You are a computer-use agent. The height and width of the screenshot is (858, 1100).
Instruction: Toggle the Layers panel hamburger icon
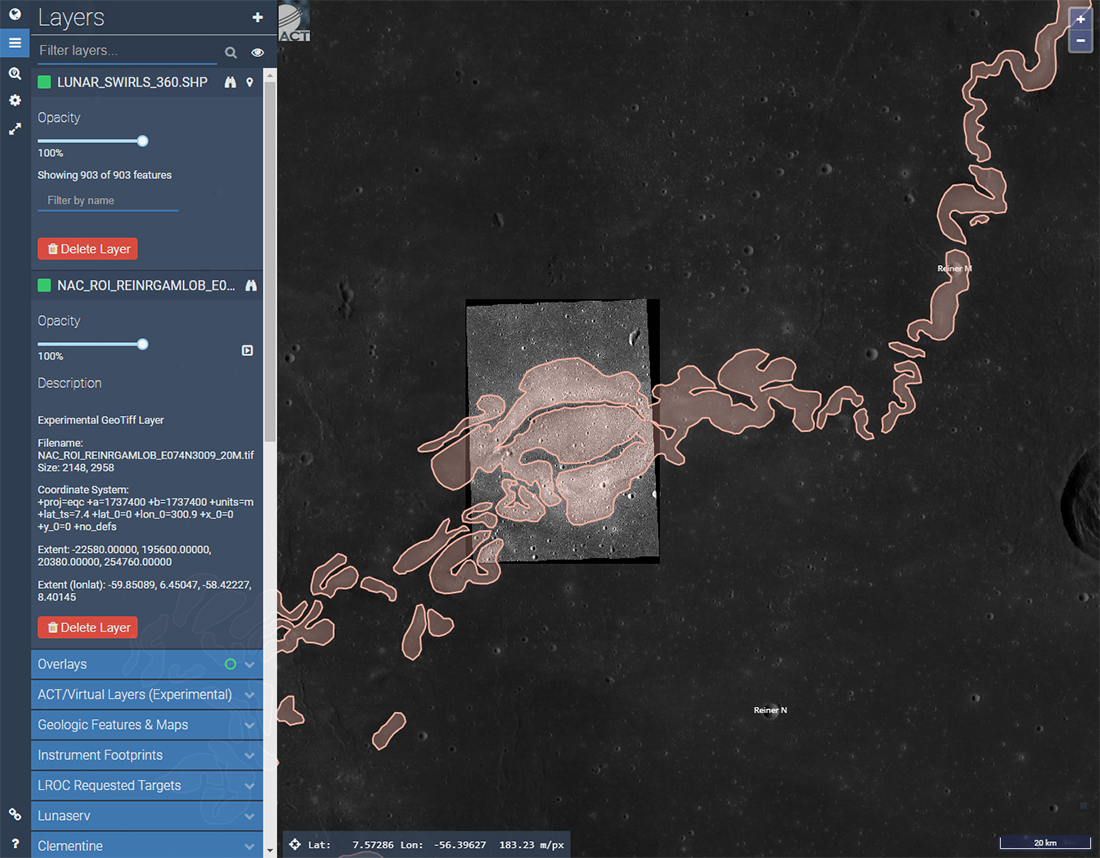[15, 43]
